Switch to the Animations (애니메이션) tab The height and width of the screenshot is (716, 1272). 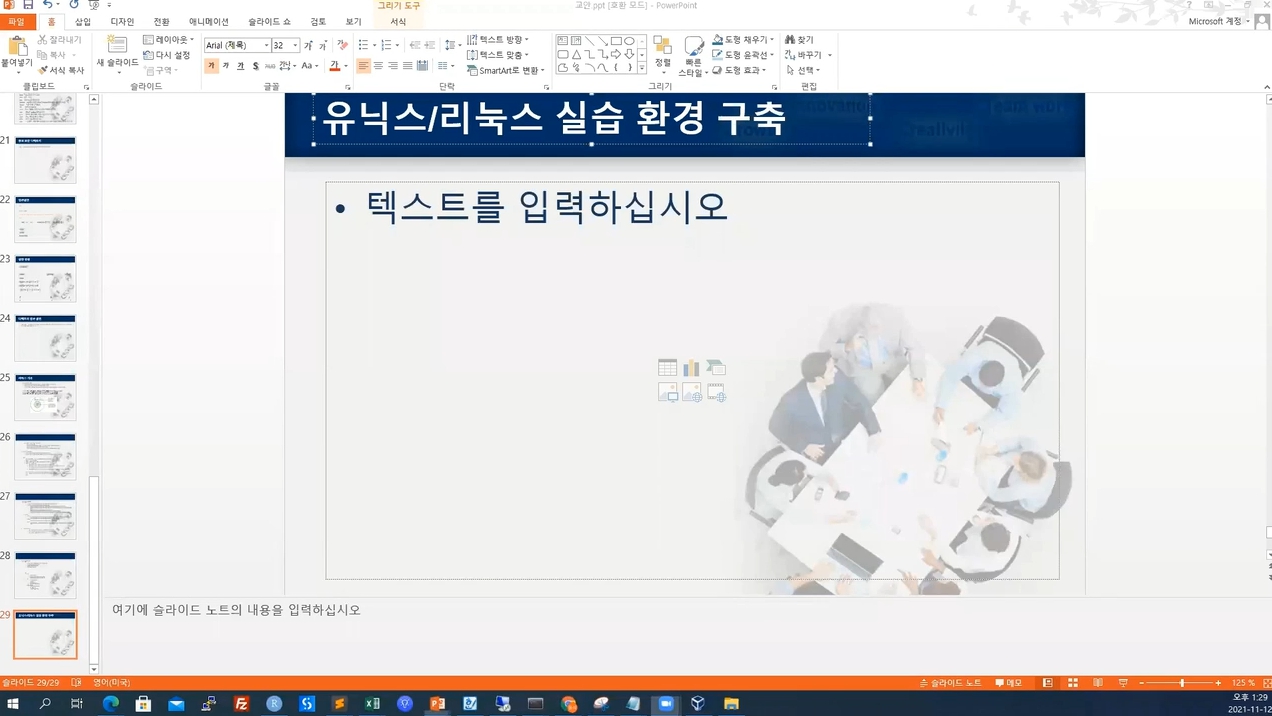(208, 22)
